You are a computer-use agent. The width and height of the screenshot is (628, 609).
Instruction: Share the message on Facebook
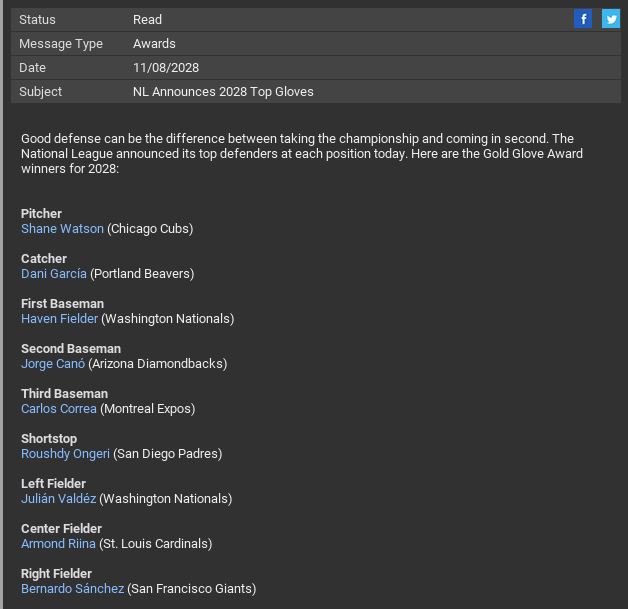click(x=583, y=19)
